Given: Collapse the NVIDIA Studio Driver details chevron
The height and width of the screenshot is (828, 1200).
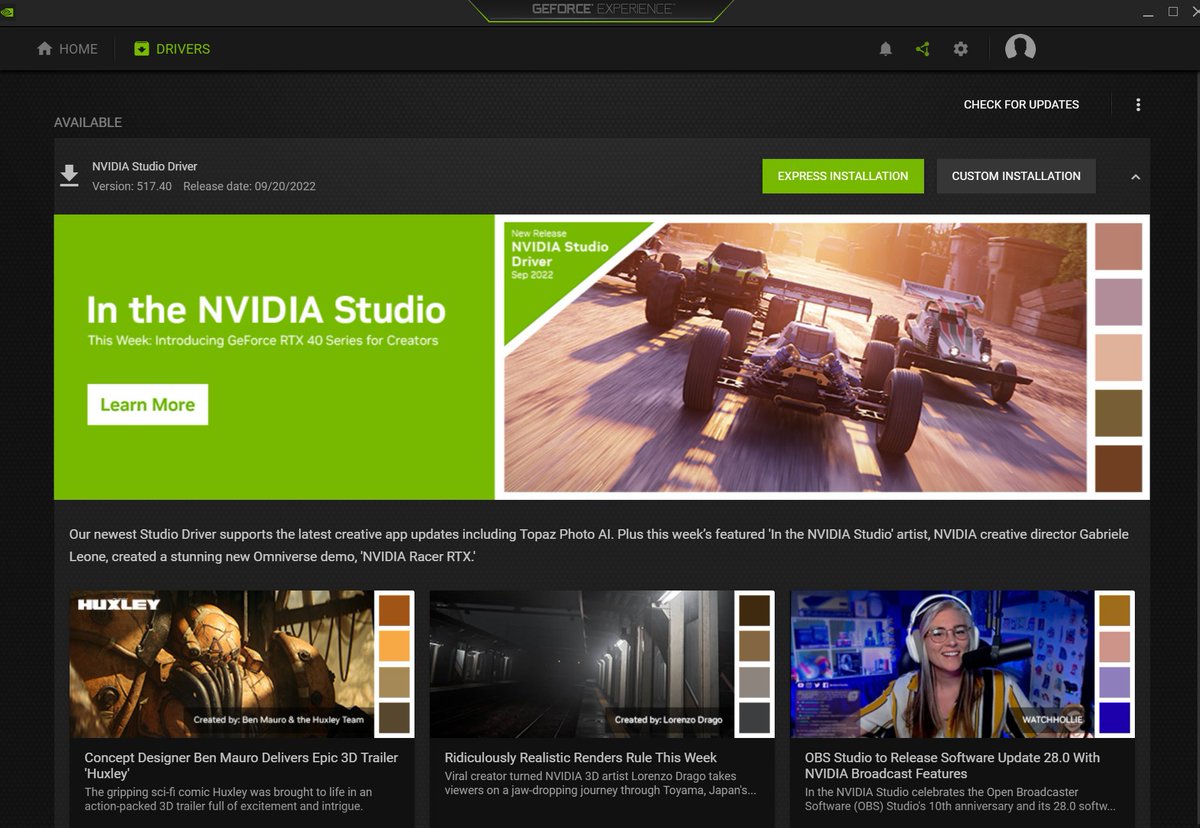Looking at the screenshot, I should click(1135, 177).
